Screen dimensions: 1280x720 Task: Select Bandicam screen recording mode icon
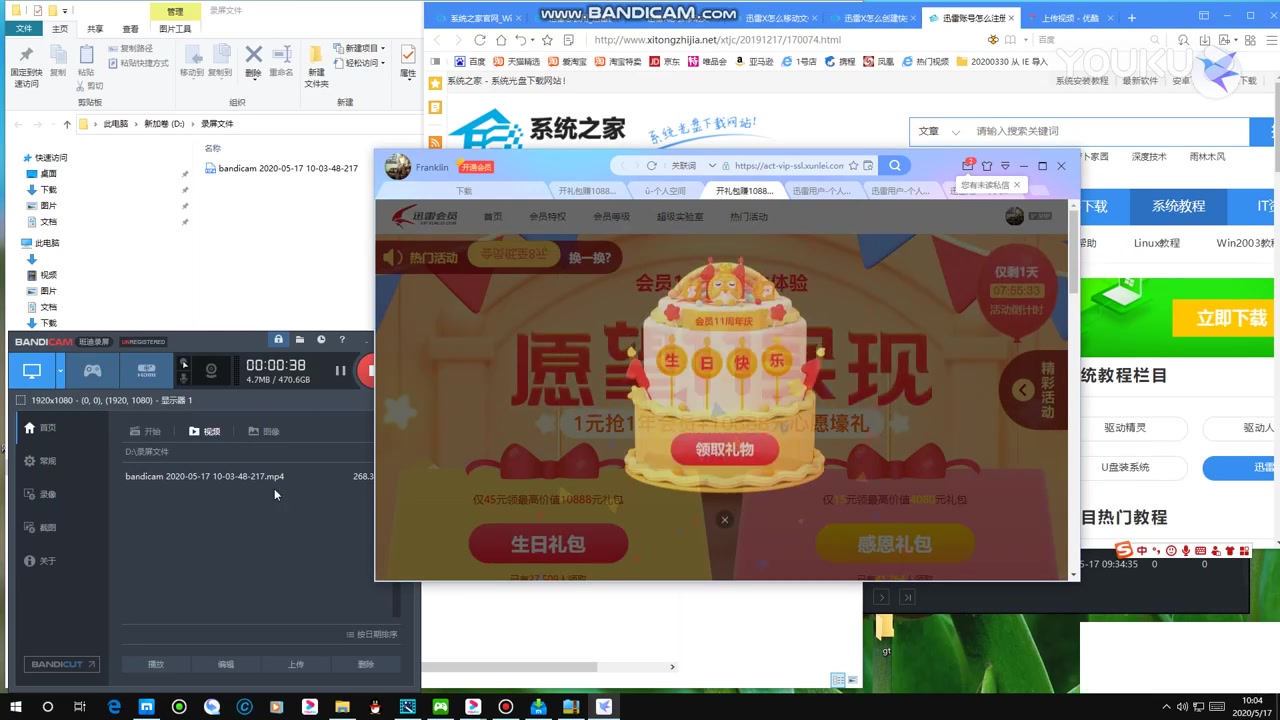tap(32, 371)
